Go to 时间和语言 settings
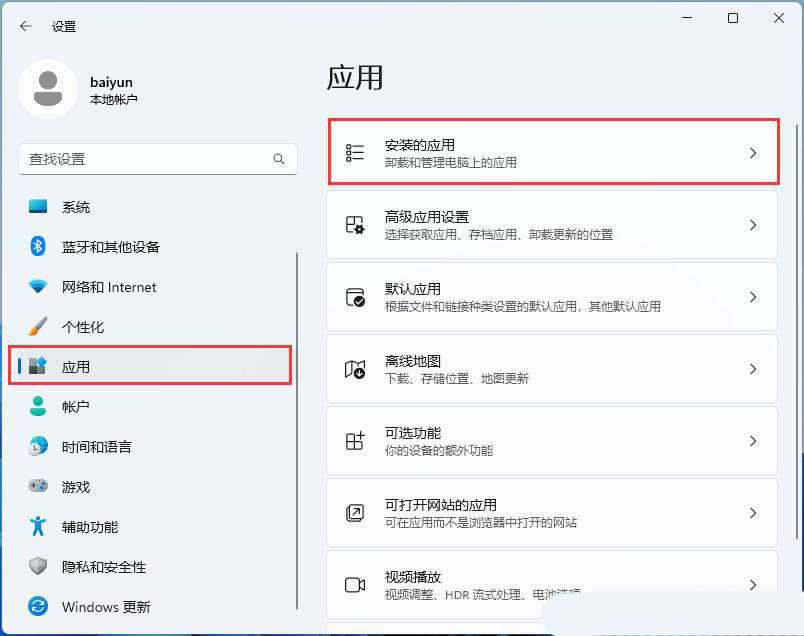804x636 pixels. [x=96, y=447]
